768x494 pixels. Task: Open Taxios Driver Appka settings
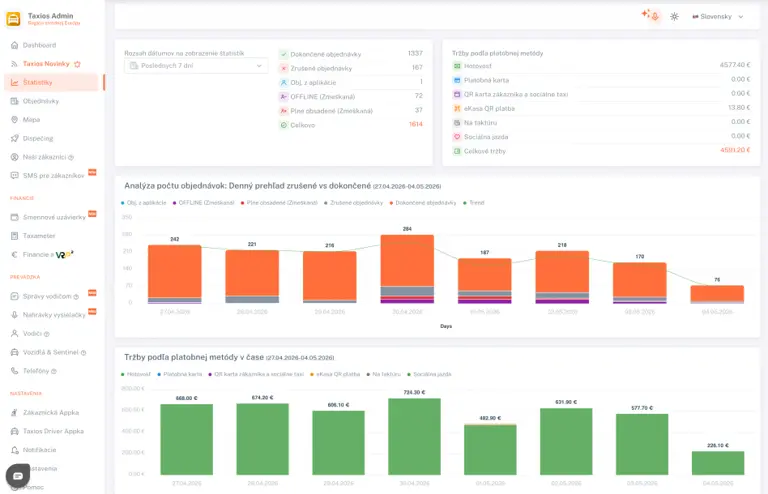click(53, 431)
